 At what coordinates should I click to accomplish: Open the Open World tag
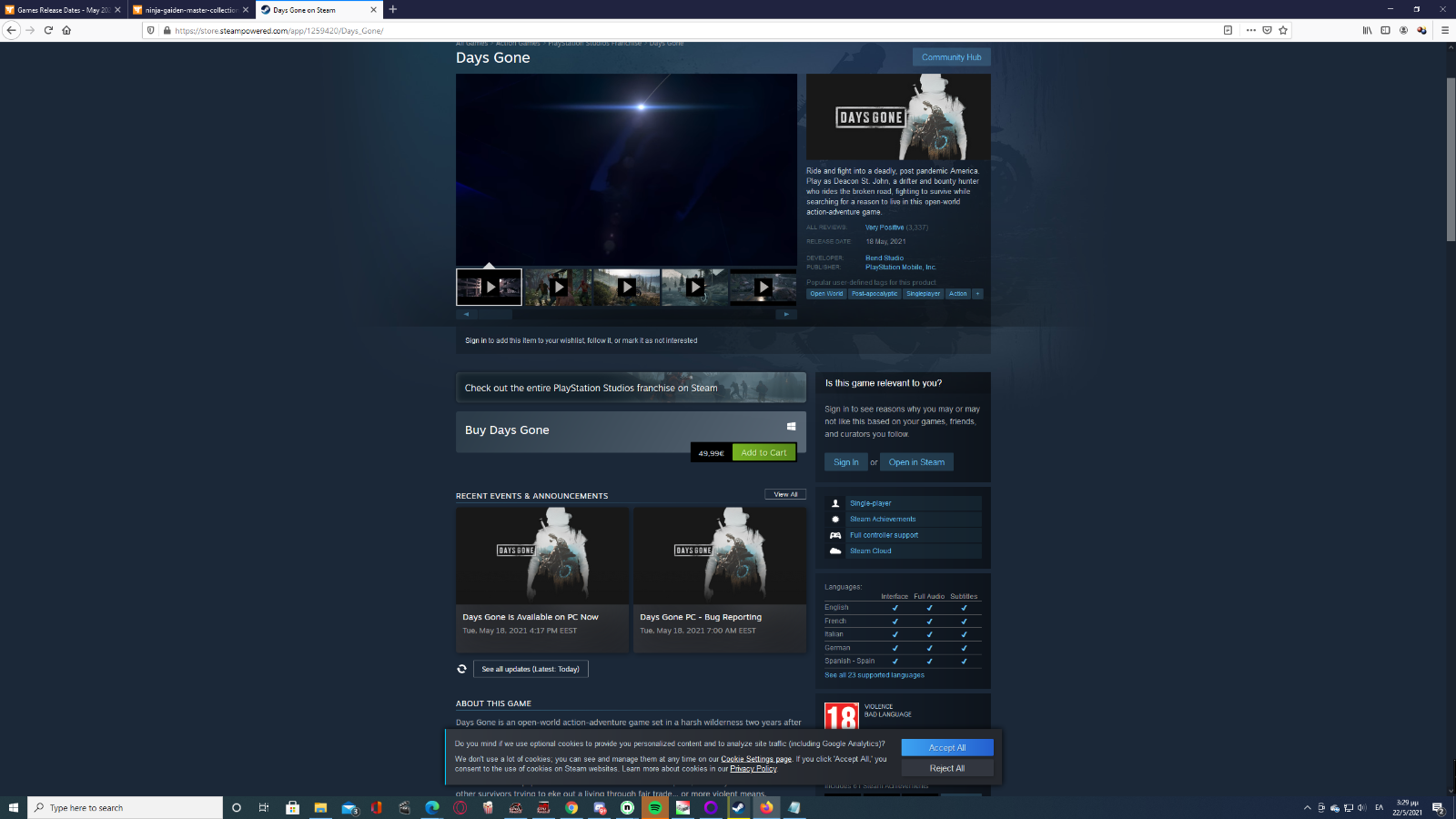[826, 294]
